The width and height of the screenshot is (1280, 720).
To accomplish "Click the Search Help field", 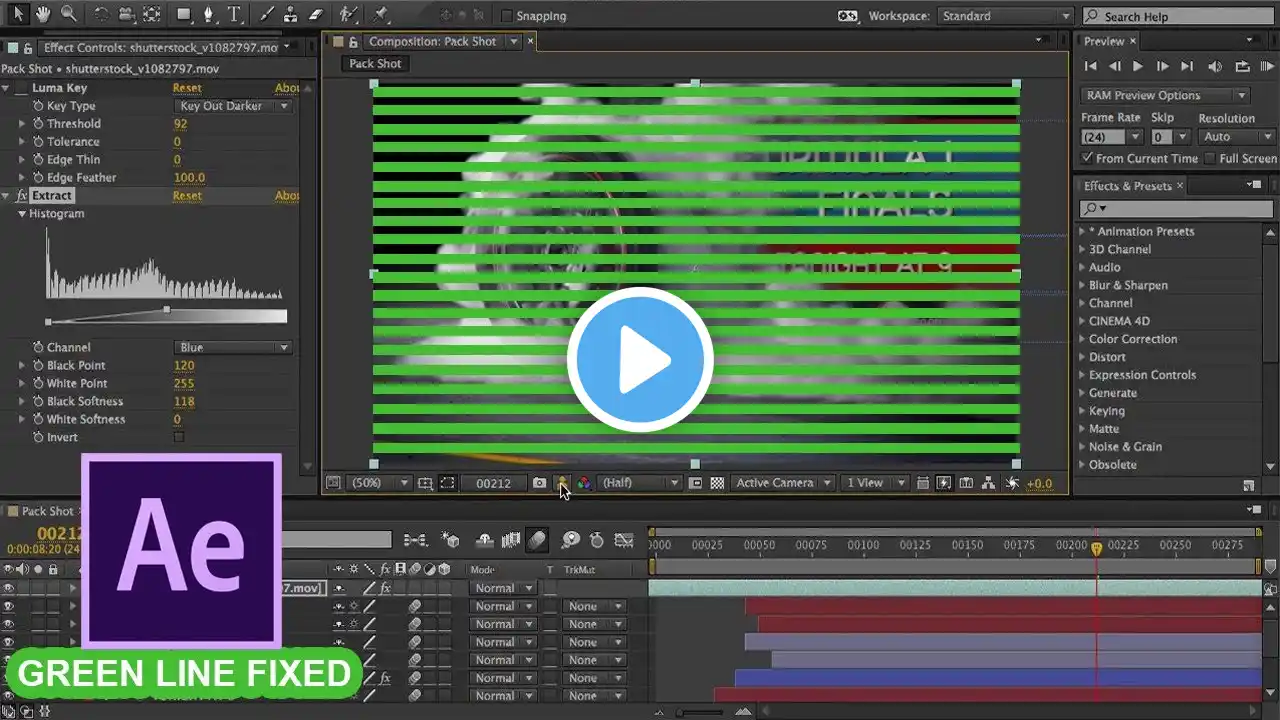I will 1177,16.
